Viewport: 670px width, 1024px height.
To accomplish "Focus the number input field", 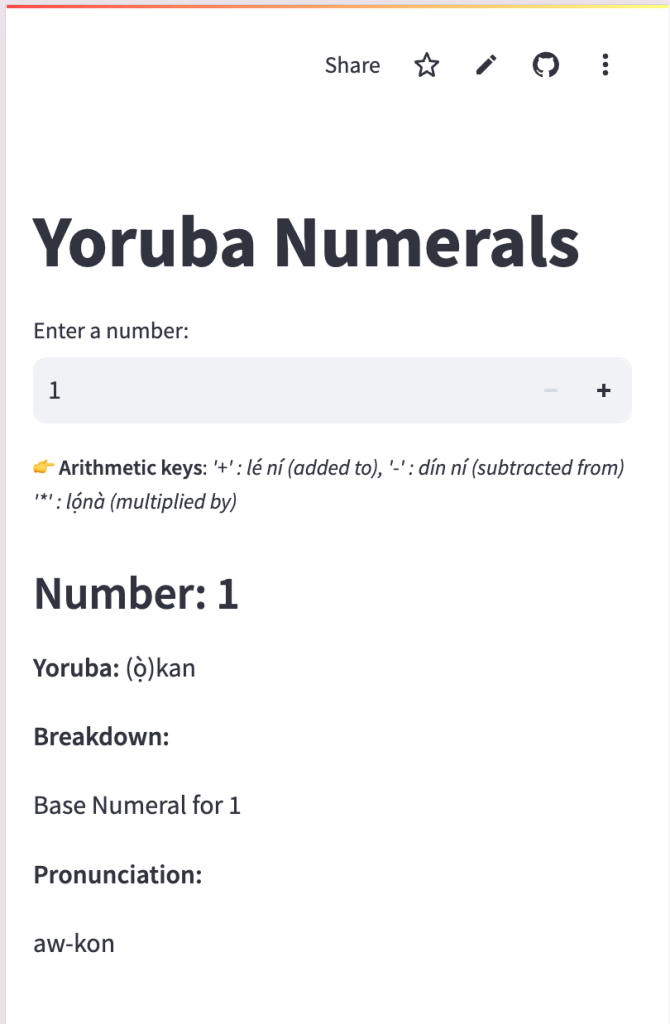I will click(x=280, y=391).
